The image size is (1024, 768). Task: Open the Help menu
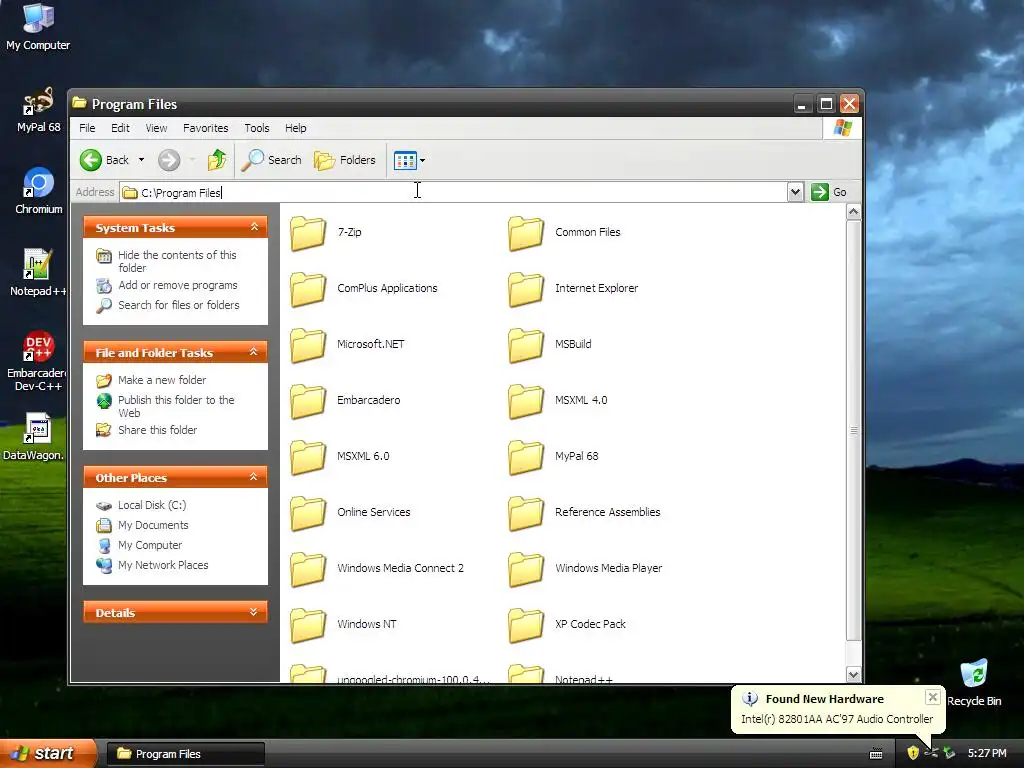[x=295, y=128]
